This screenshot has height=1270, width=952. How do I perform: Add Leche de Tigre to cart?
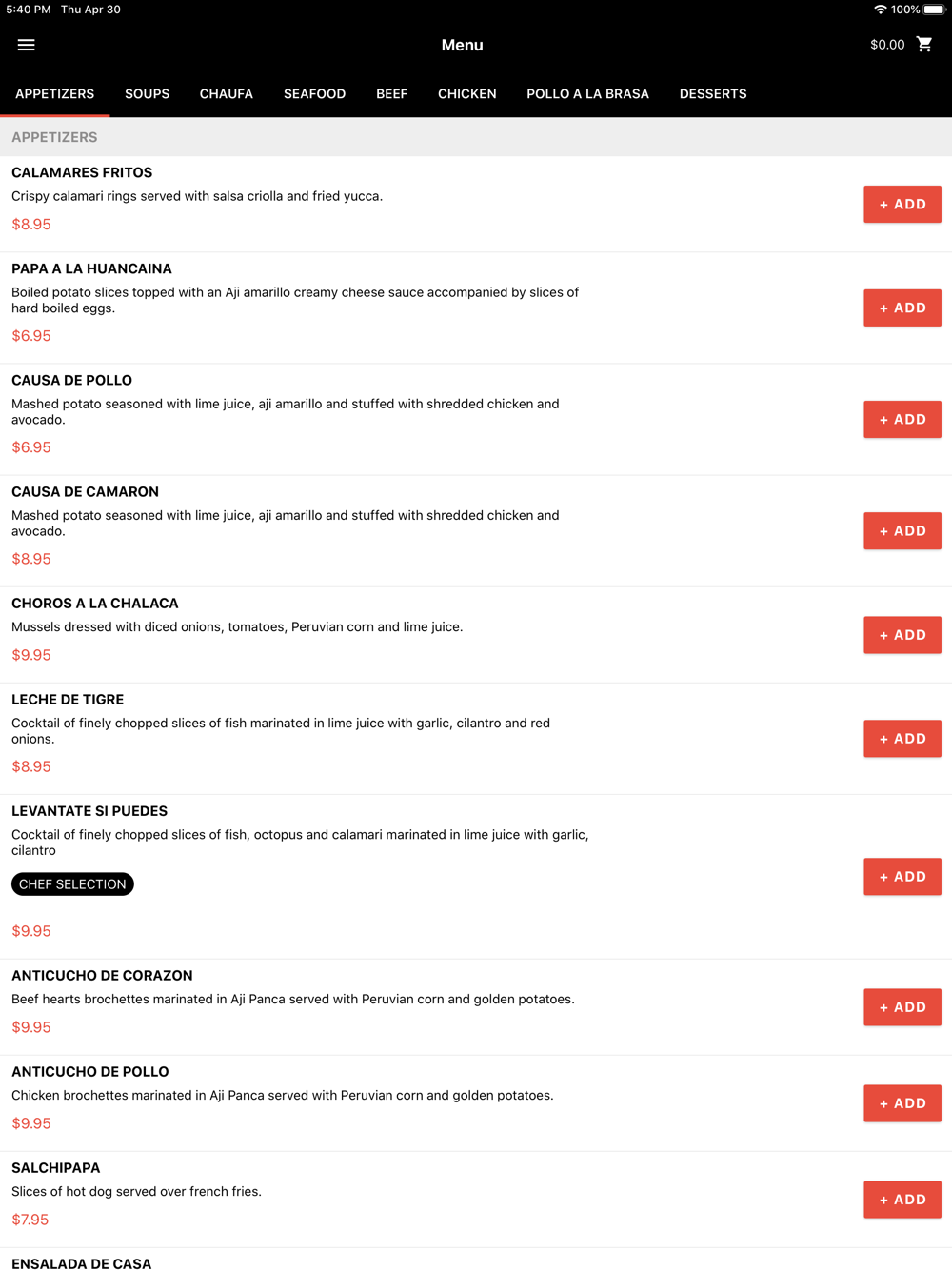pos(902,739)
